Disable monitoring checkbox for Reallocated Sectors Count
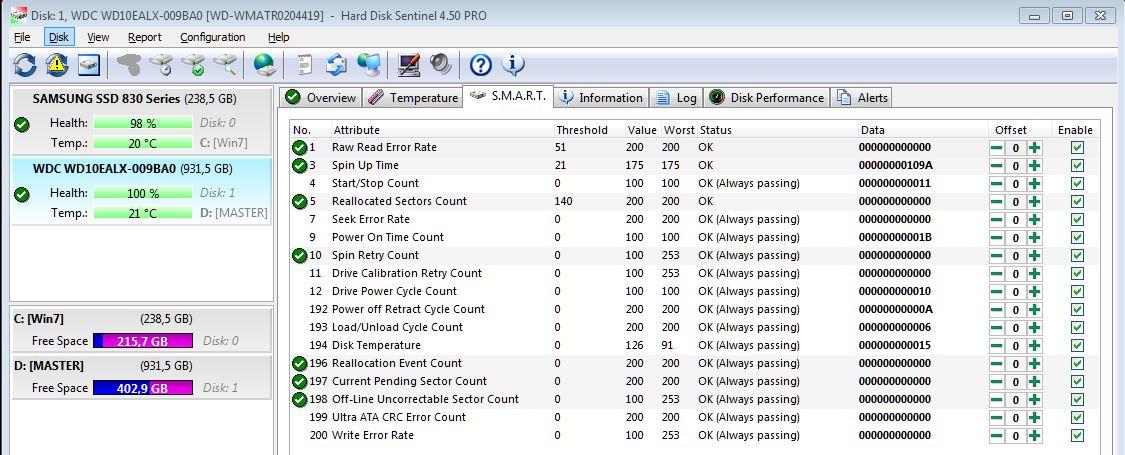This screenshot has width=1125, height=455. pyautogui.click(x=1077, y=202)
